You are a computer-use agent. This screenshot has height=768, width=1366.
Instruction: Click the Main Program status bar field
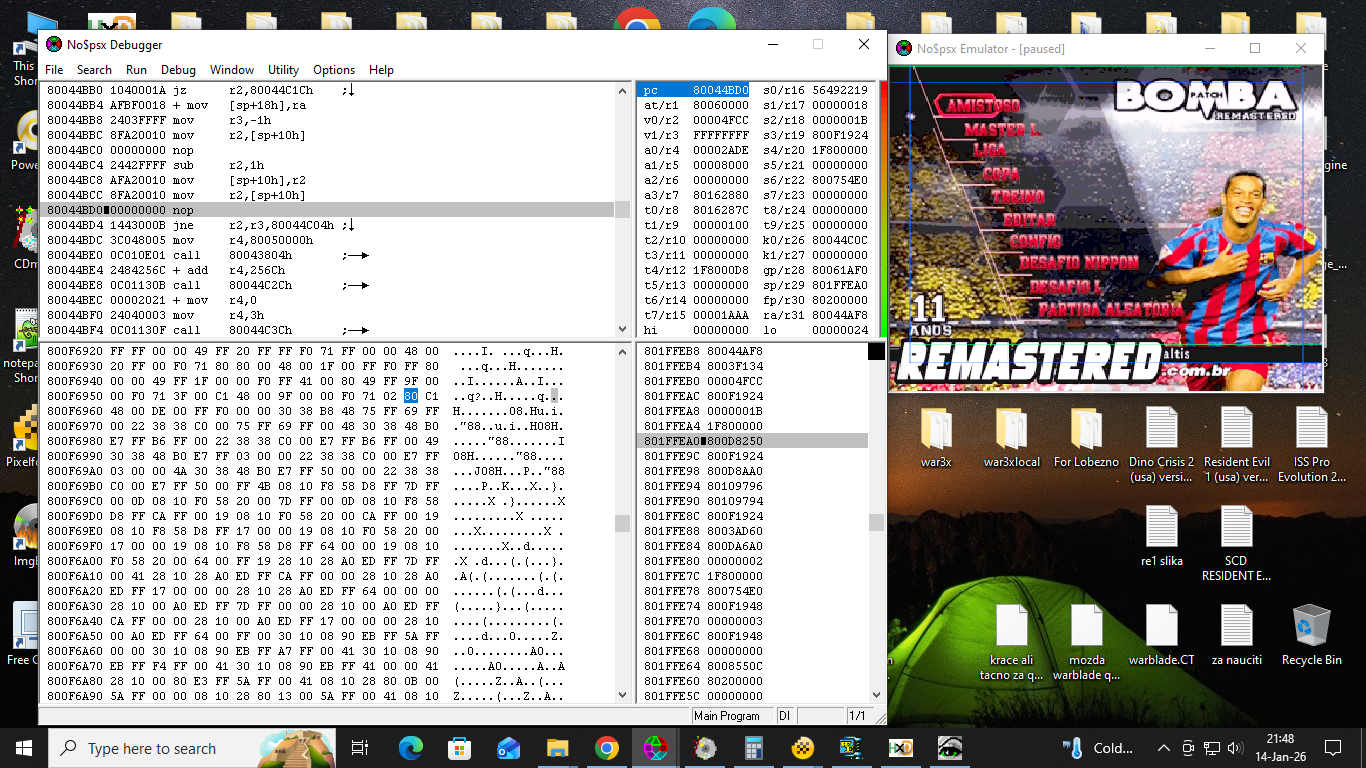point(732,716)
